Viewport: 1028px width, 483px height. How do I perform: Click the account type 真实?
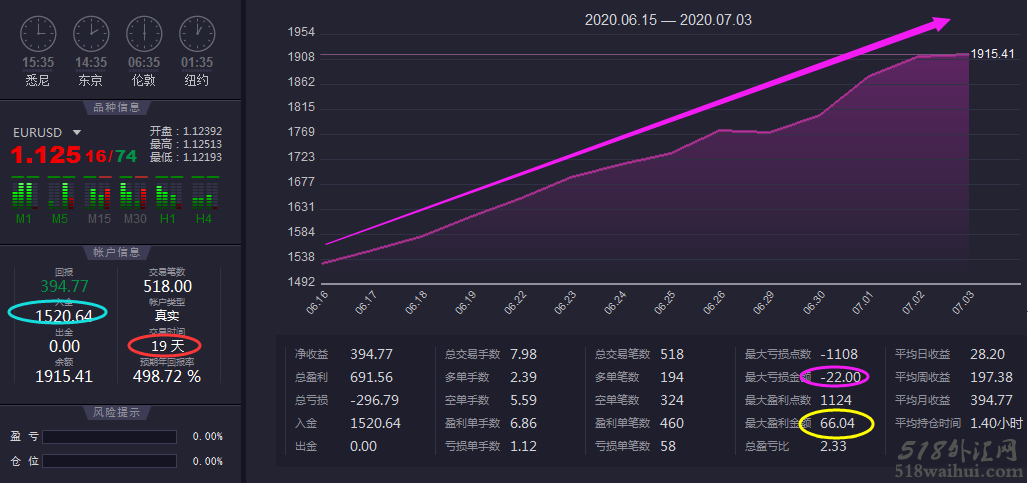[167, 315]
